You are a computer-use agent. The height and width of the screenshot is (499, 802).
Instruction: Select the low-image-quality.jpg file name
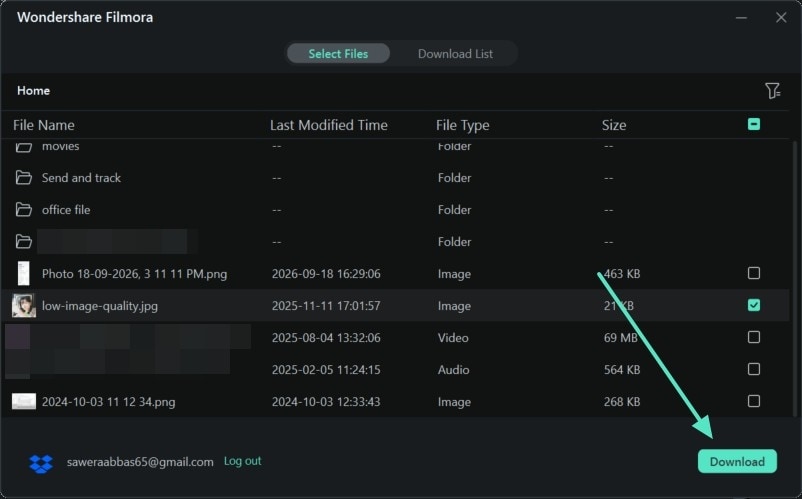pyautogui.click(x=100, y=306)
